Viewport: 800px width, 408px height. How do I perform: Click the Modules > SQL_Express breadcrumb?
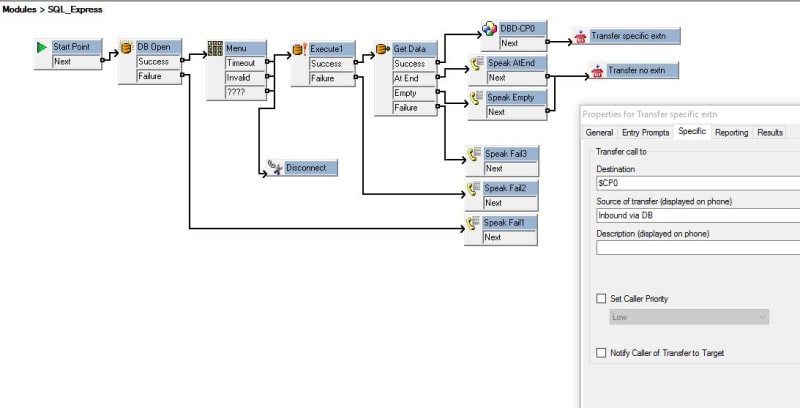[x=53, y=10]
